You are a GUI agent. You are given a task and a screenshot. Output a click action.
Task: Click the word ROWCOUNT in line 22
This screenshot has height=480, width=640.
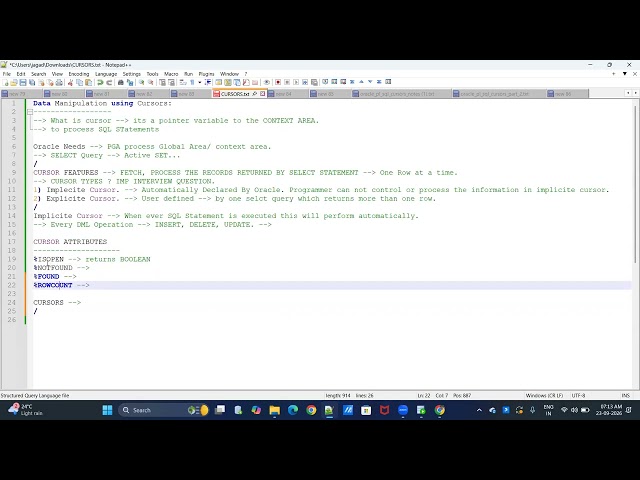[x=55, y=285]
